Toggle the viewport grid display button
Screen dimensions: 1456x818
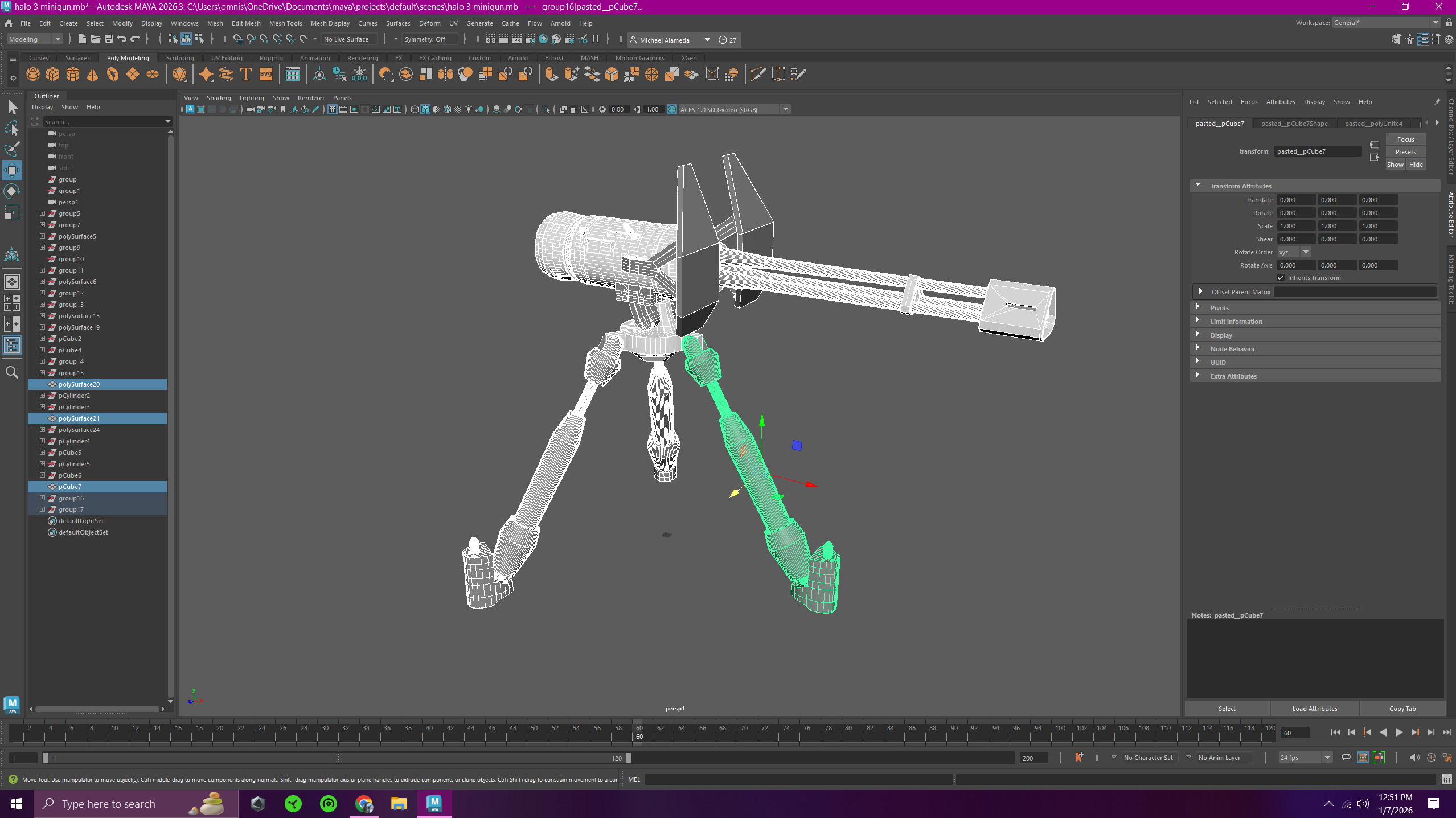coord(333,109)
